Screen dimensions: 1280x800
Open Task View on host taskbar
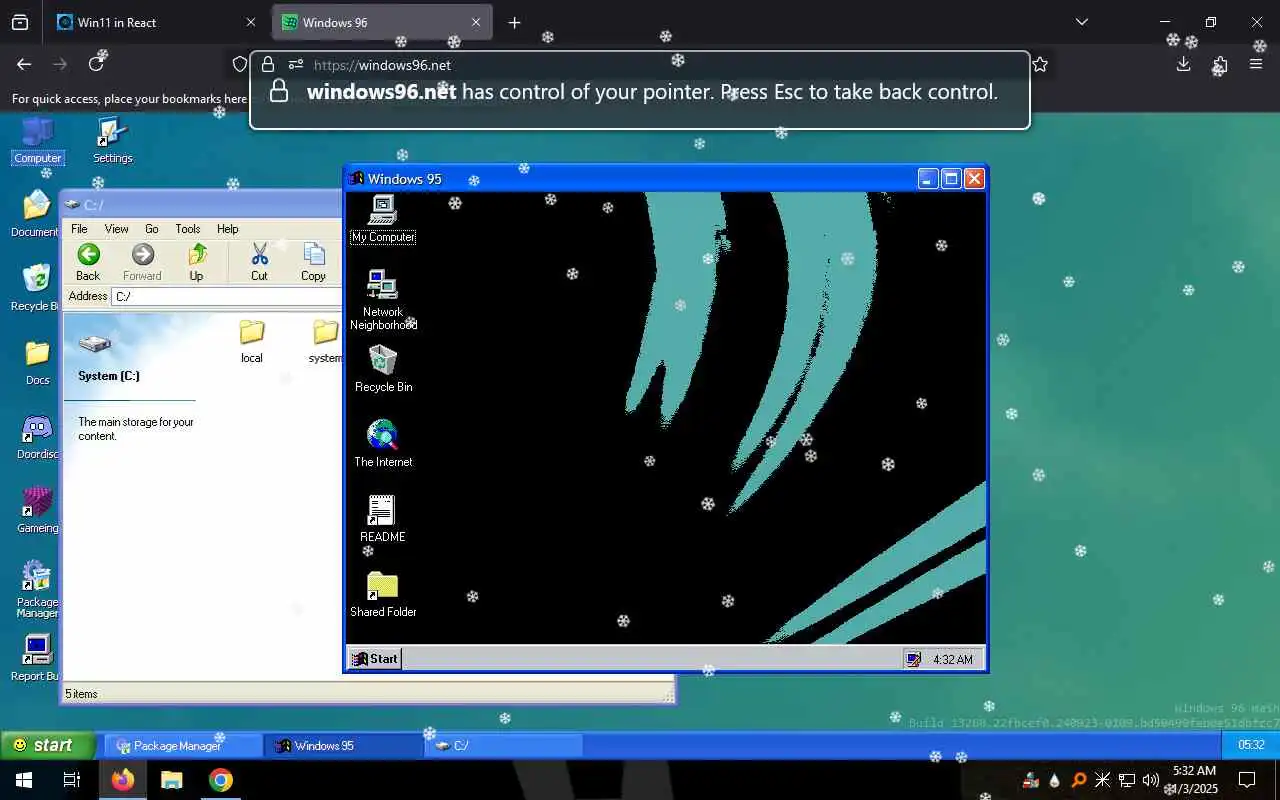tap(72, 780)
